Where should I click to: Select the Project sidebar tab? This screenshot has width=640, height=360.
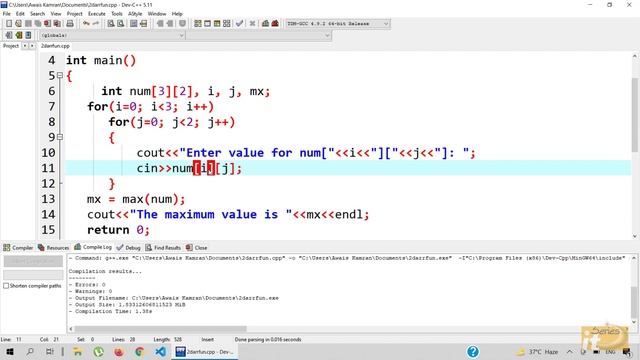(11, 46)
